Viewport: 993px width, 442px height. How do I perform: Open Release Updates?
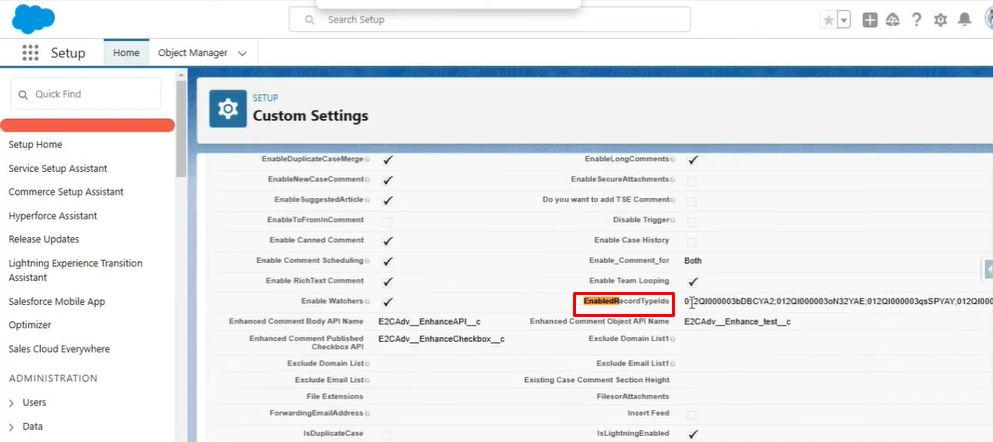point(44,239)
